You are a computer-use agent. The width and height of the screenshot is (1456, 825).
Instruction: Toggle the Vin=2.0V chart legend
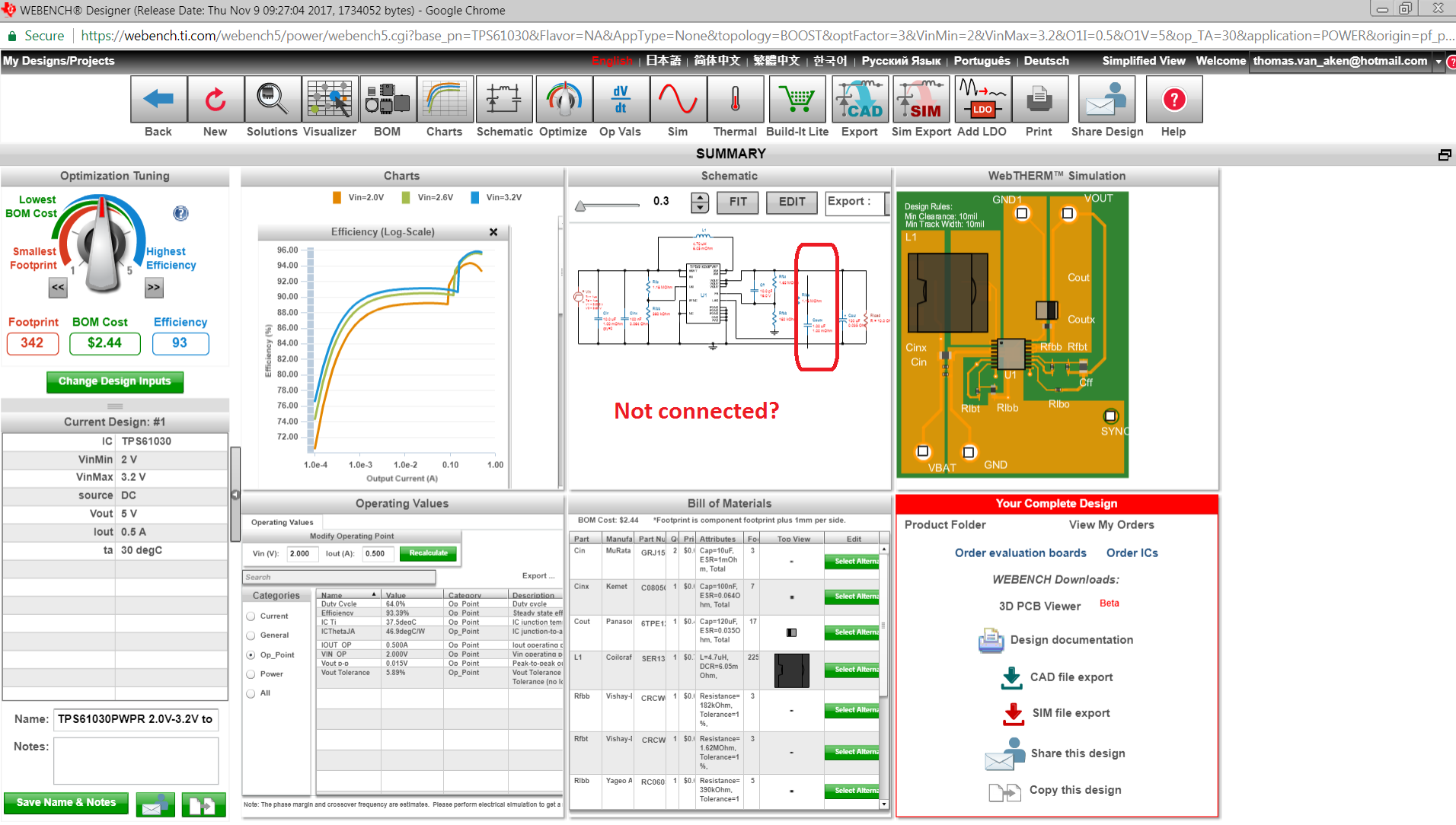358,198
